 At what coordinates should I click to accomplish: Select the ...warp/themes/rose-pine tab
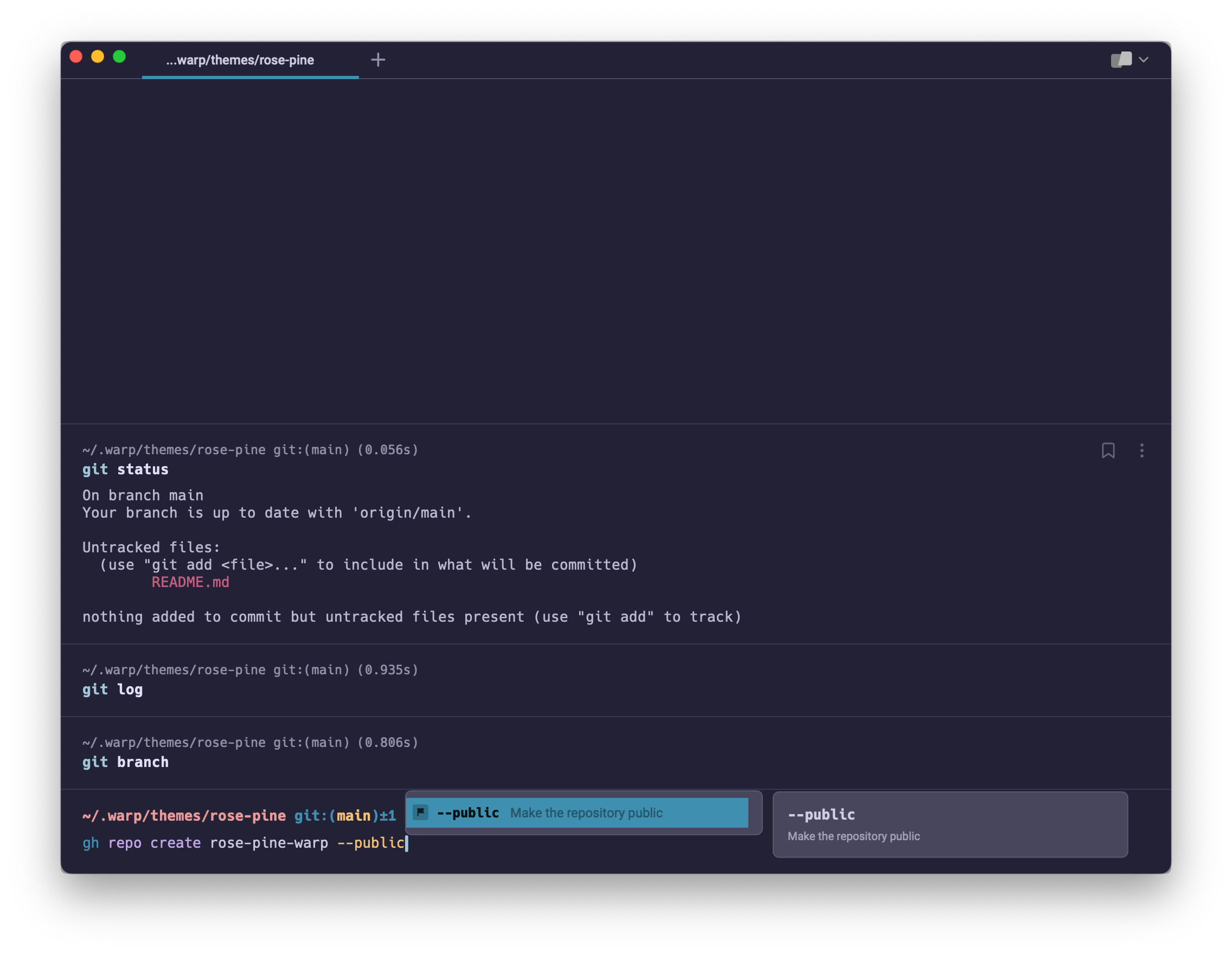tap(250, 60)
